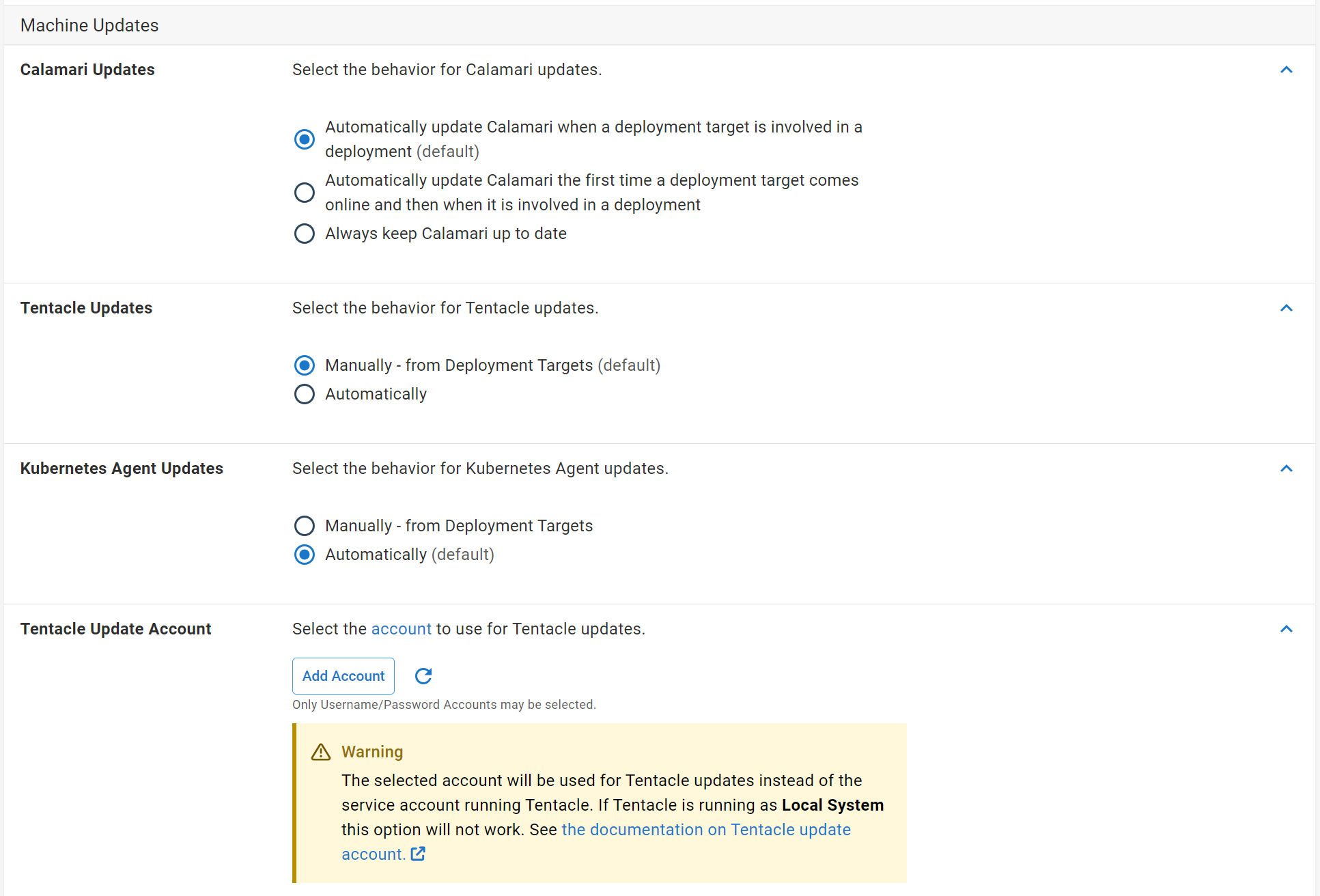
Task: Collapse the Calamari Updates section
Action: point(1287,70)
